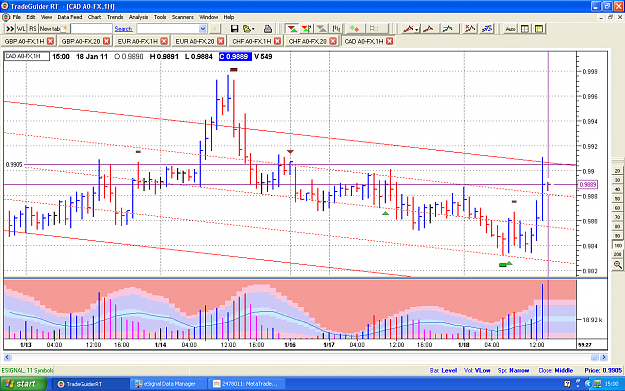Click the red bar marker above price peak
This screenshot has width=625, height=391.
click(234, 70)
